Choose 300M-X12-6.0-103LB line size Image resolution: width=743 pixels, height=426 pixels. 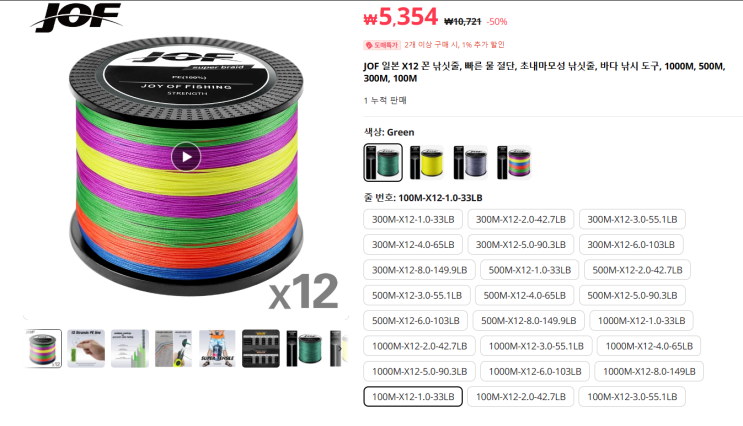tap(631, 245)
